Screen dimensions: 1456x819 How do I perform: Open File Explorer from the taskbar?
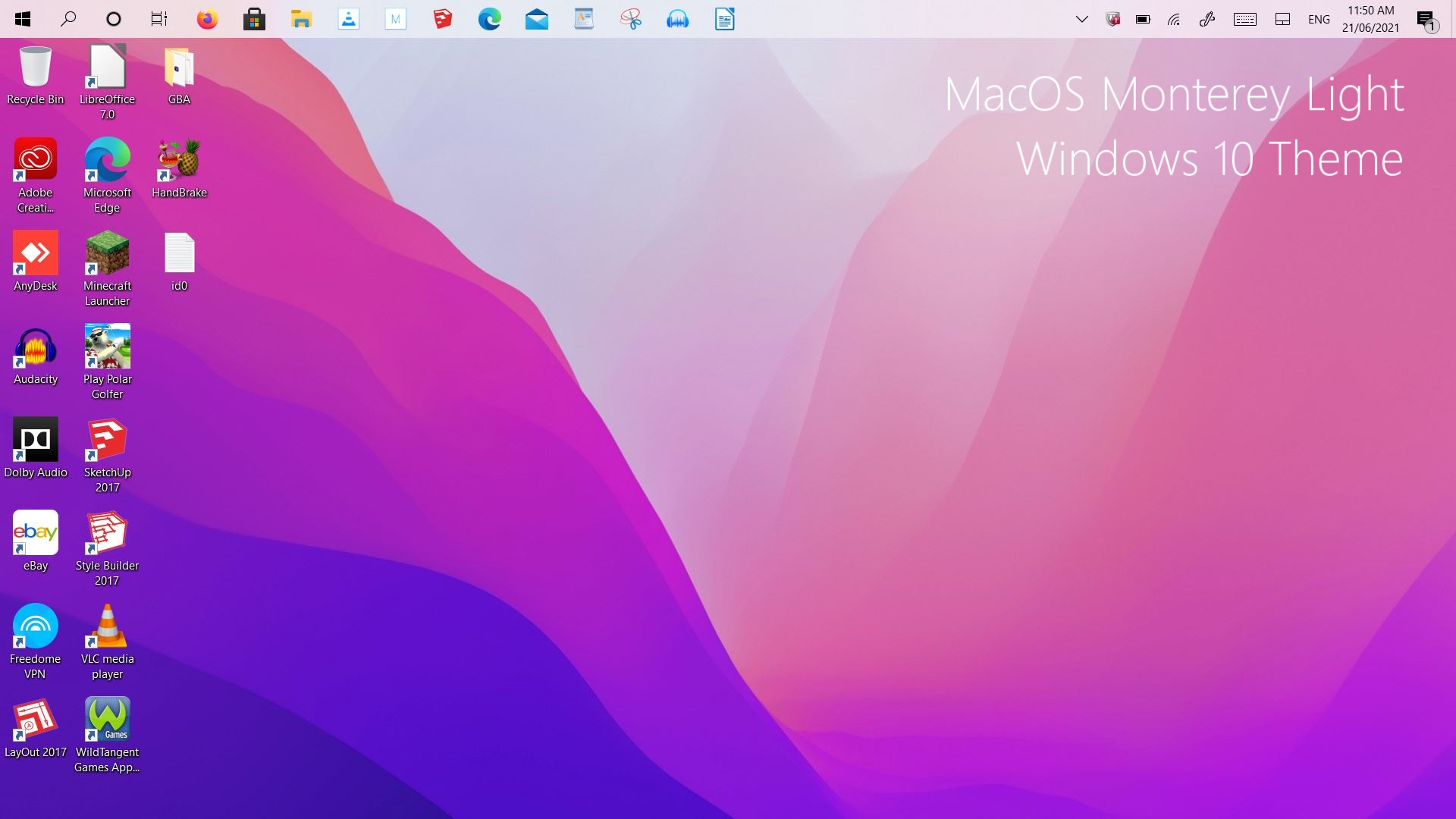pyautogui.click(x=301, y=19)
